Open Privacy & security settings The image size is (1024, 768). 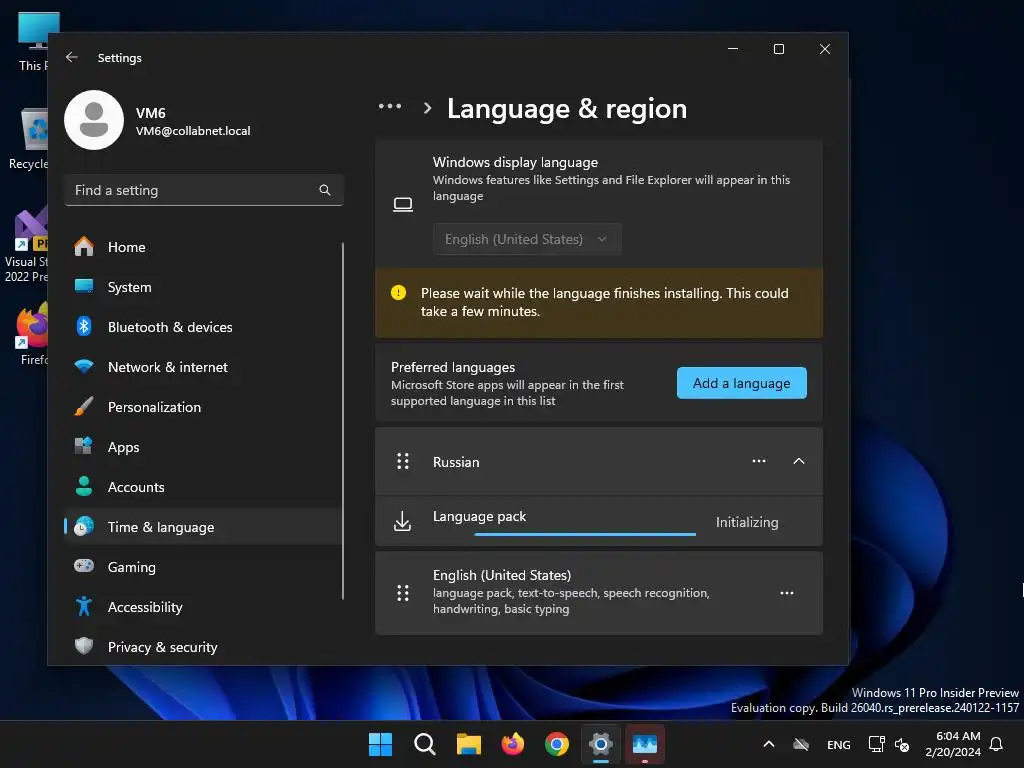tap(204, 647)
